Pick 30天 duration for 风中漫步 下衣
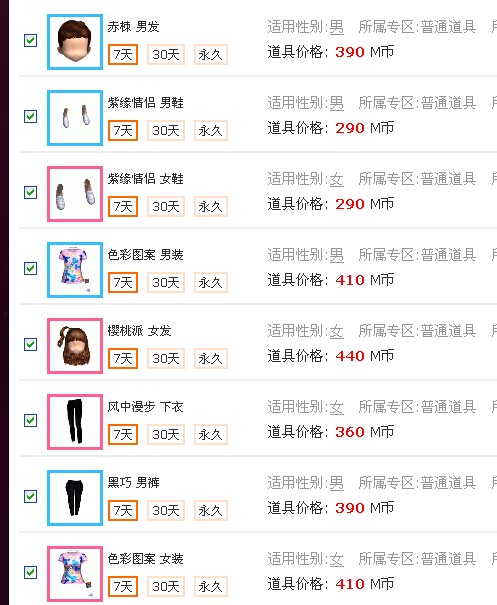This screenshot has height=605, width=497. coord(166,434)
